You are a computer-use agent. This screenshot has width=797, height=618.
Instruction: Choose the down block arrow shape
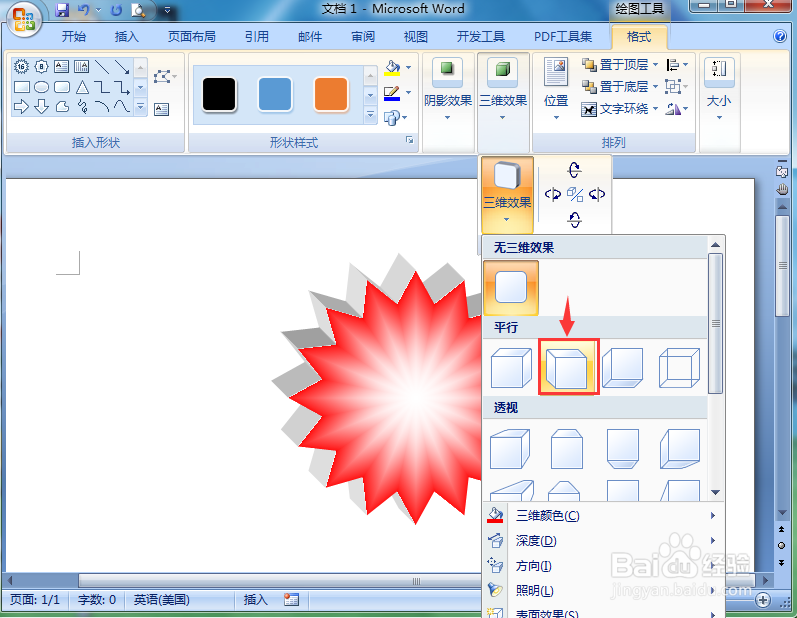[42, 107]
